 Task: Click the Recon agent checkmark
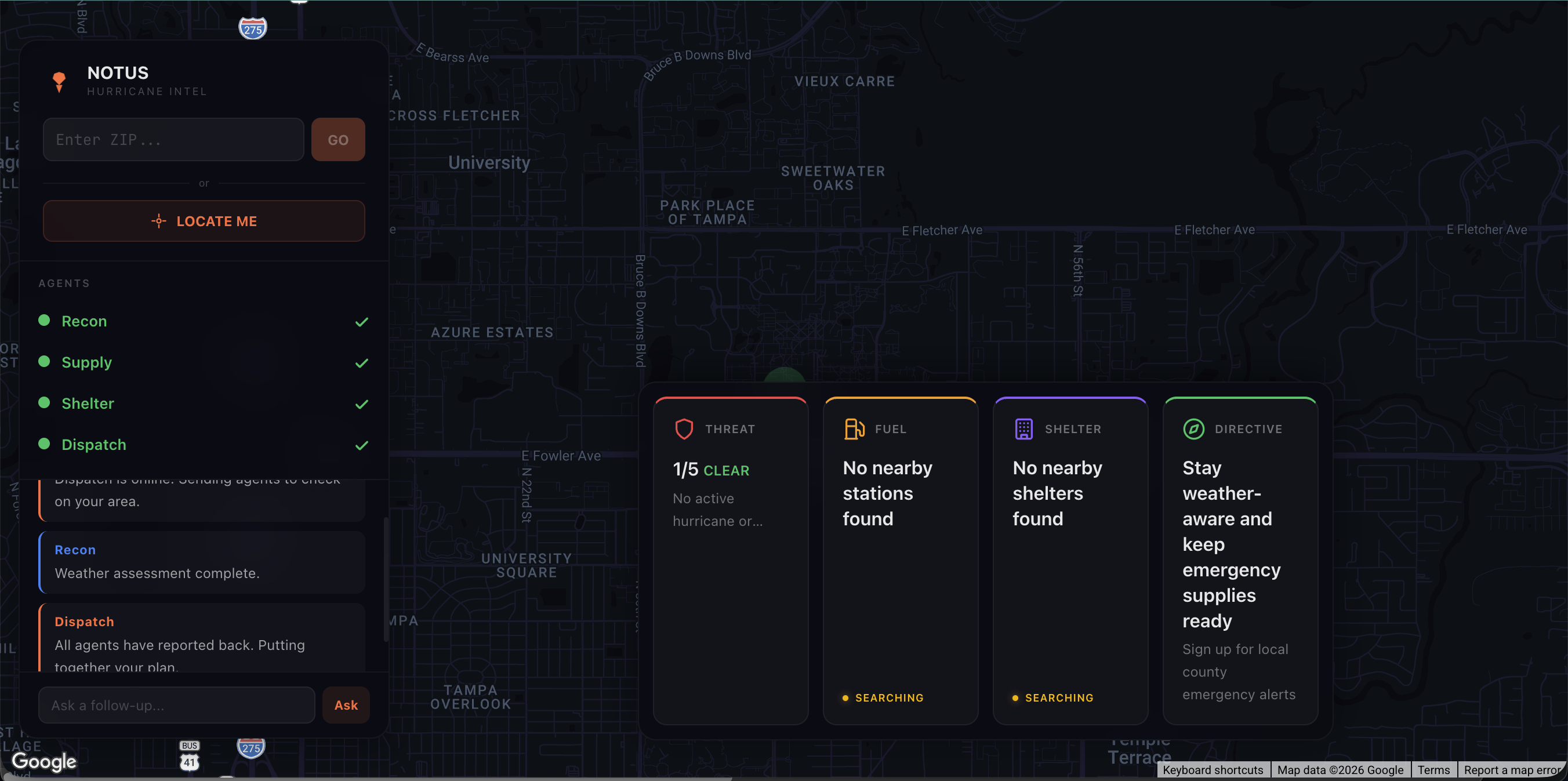click(362, 321)
